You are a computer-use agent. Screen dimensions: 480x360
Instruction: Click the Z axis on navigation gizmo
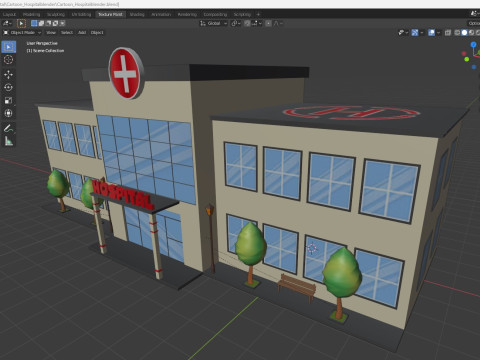[473, 44]
